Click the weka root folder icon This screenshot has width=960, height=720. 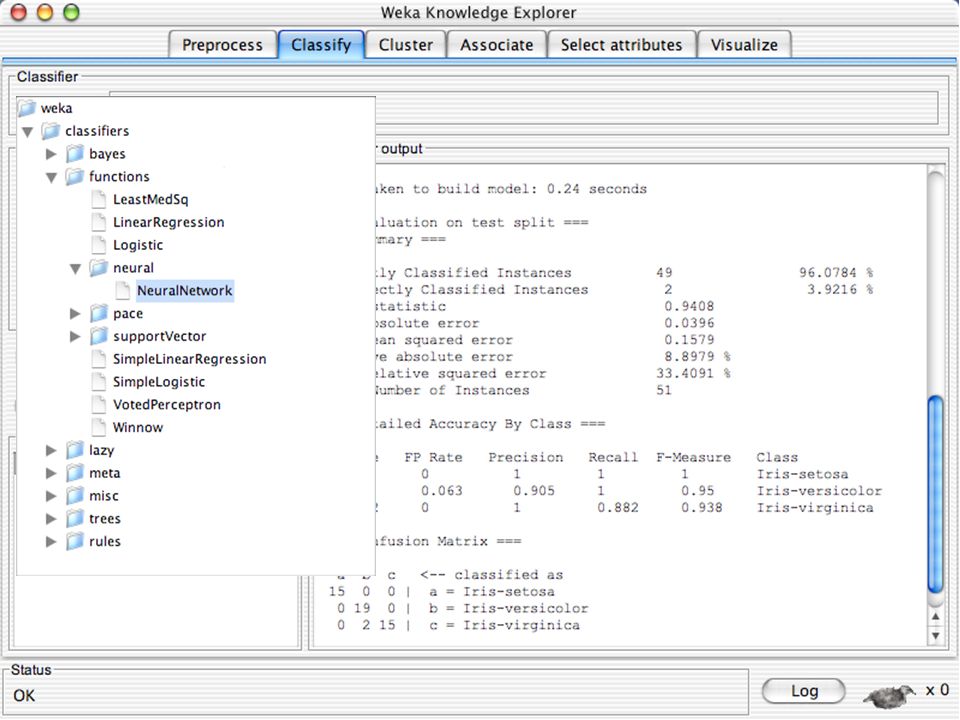click(27, 108)
